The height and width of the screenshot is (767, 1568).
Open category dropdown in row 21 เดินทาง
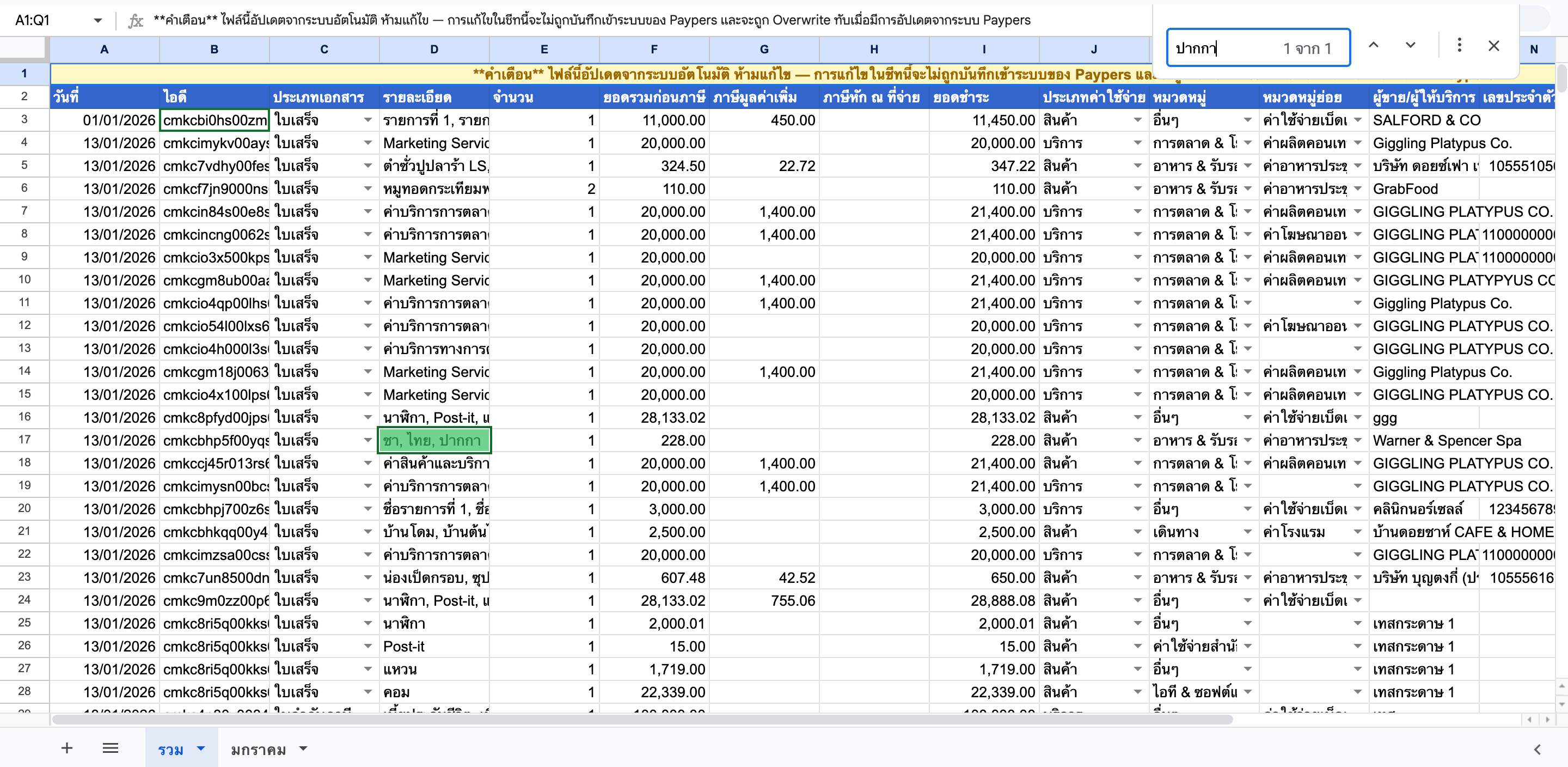click(x=1247, y=532)
